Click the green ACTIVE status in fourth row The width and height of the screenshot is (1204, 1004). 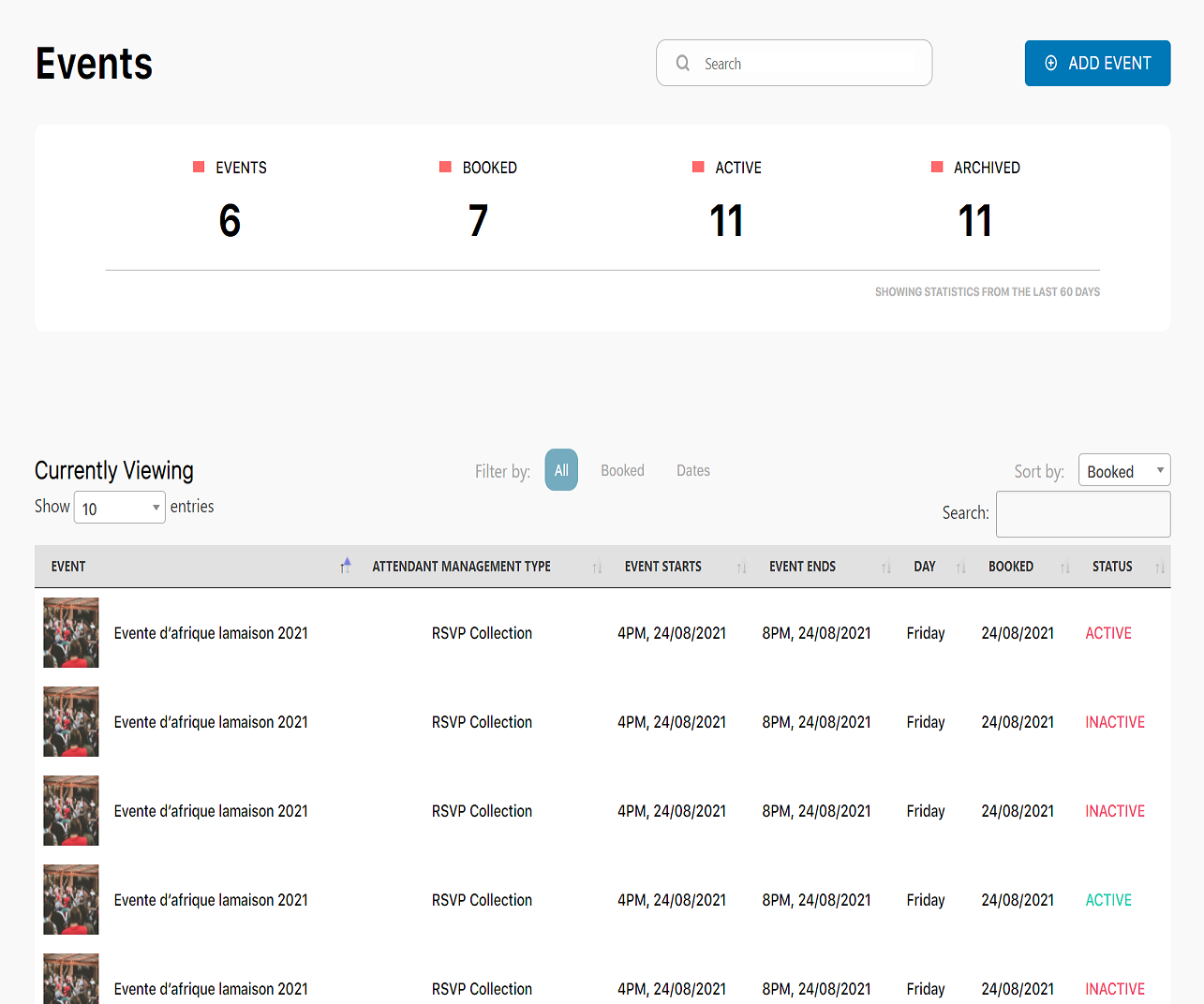pos(1108,900)
